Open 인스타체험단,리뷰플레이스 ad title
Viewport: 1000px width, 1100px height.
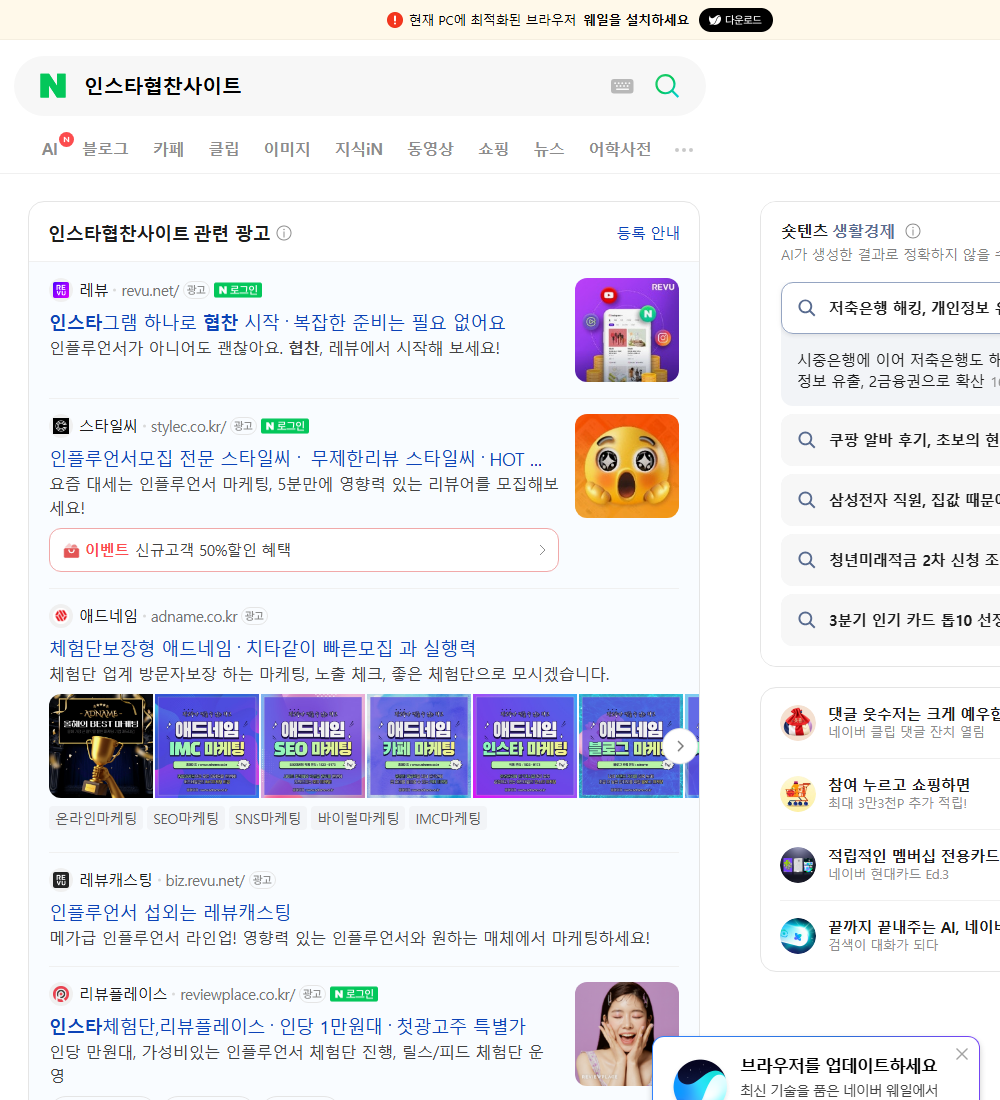(287, 1026)
